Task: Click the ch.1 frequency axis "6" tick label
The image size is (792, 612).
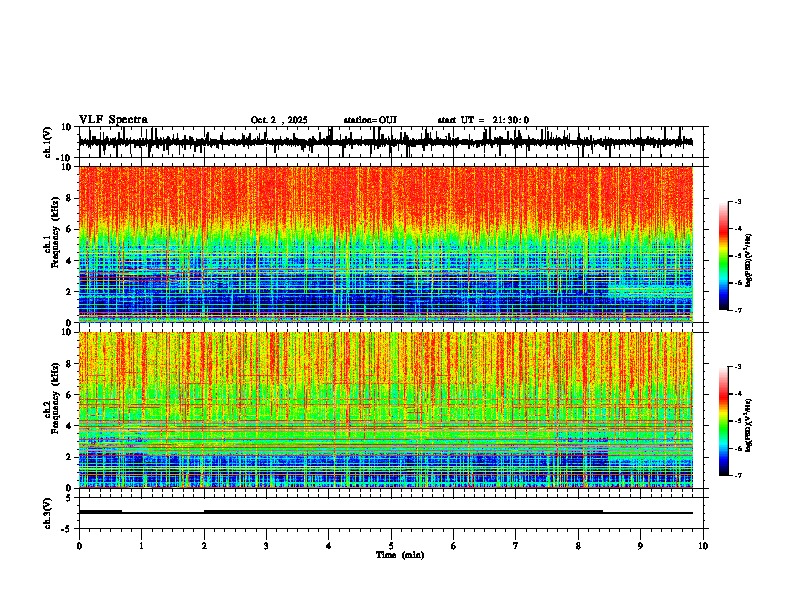Action: 70,229
